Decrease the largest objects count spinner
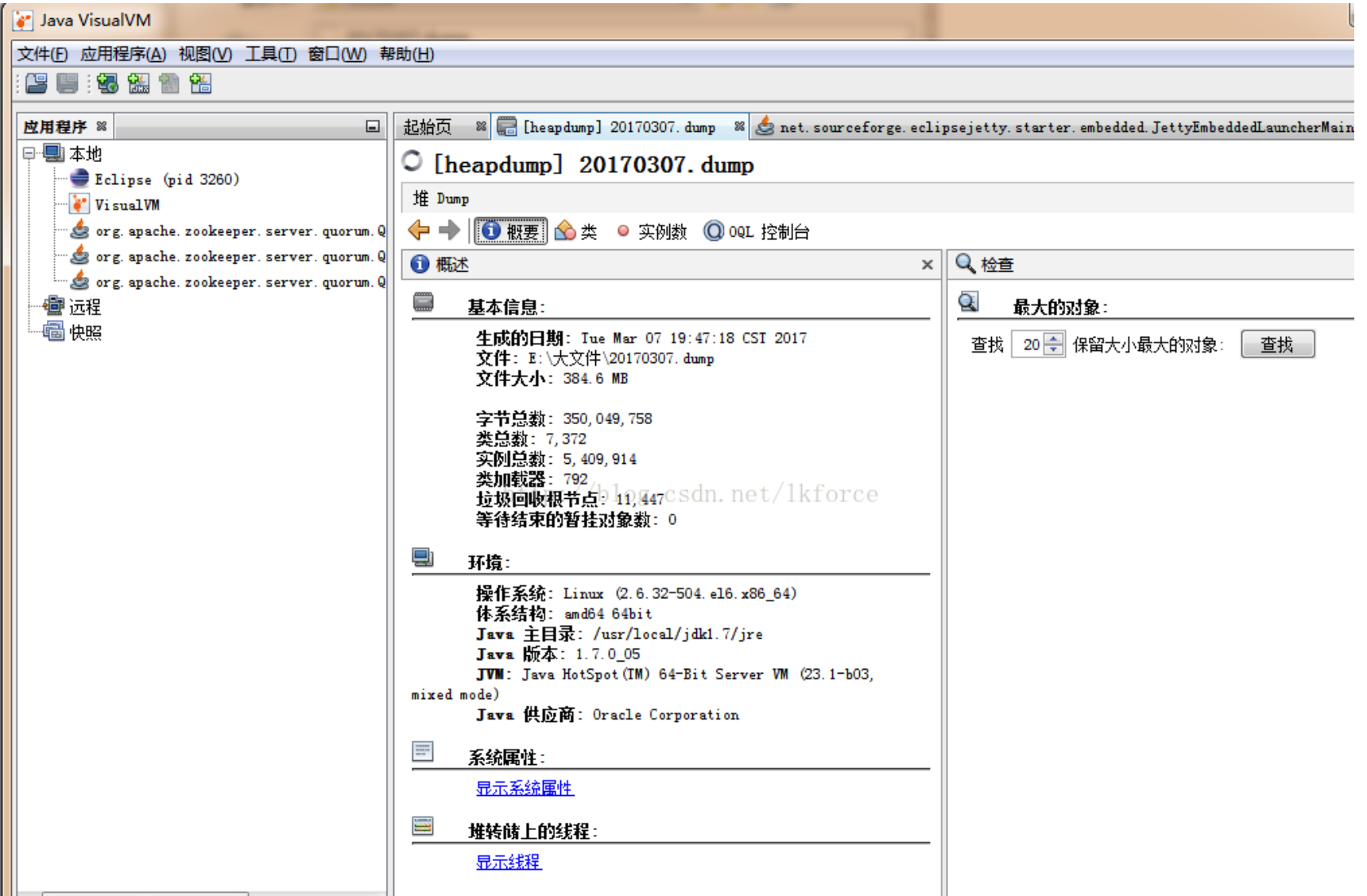This screenshot has width=1367, height=896. (x=1054, y=350)
